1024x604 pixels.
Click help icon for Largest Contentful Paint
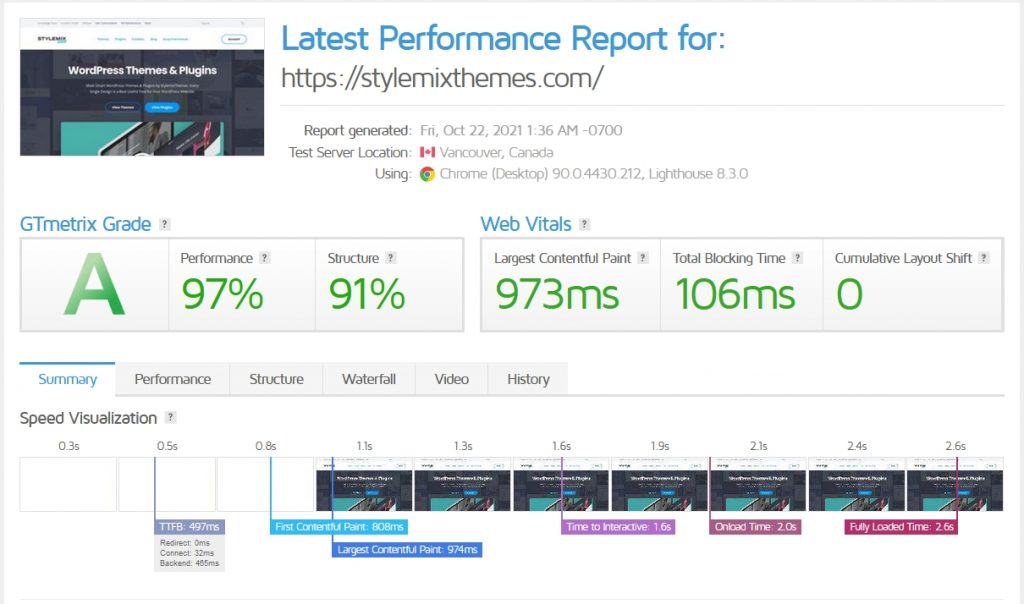644,258
